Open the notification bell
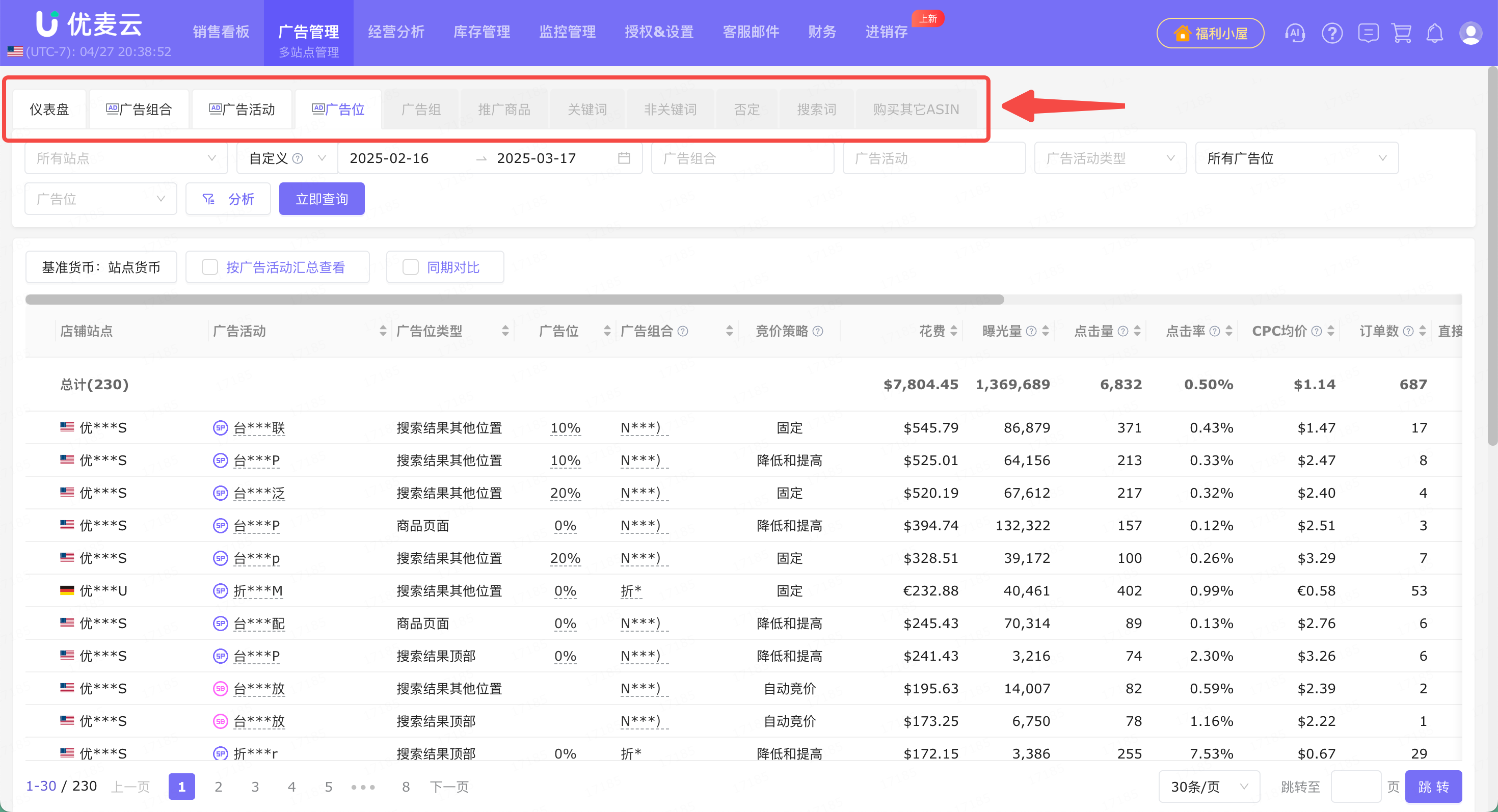1498x812 pixels. click(1435, 33)
